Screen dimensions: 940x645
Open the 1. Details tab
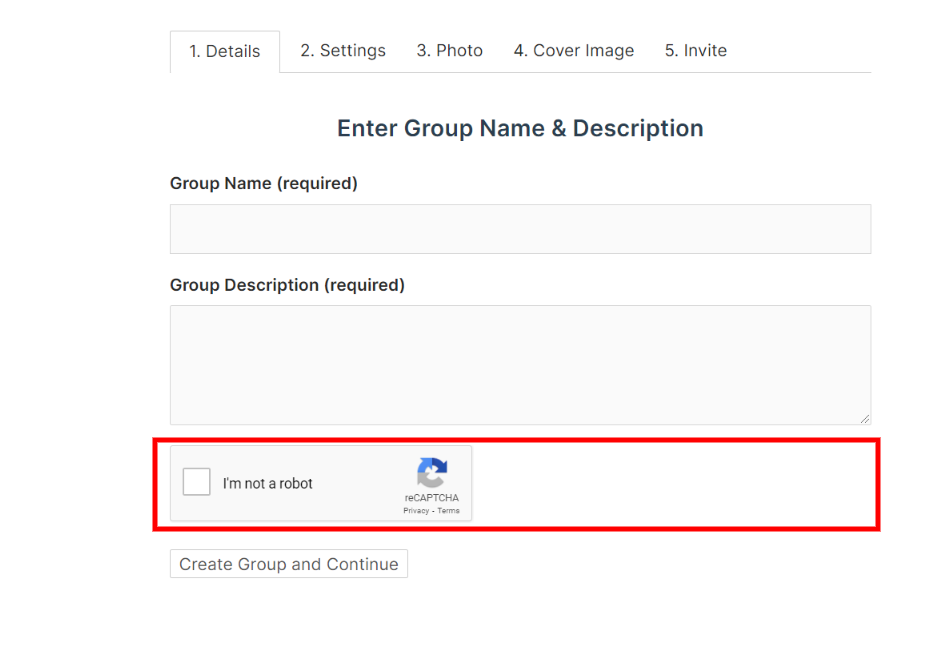(x=225, y=52)
